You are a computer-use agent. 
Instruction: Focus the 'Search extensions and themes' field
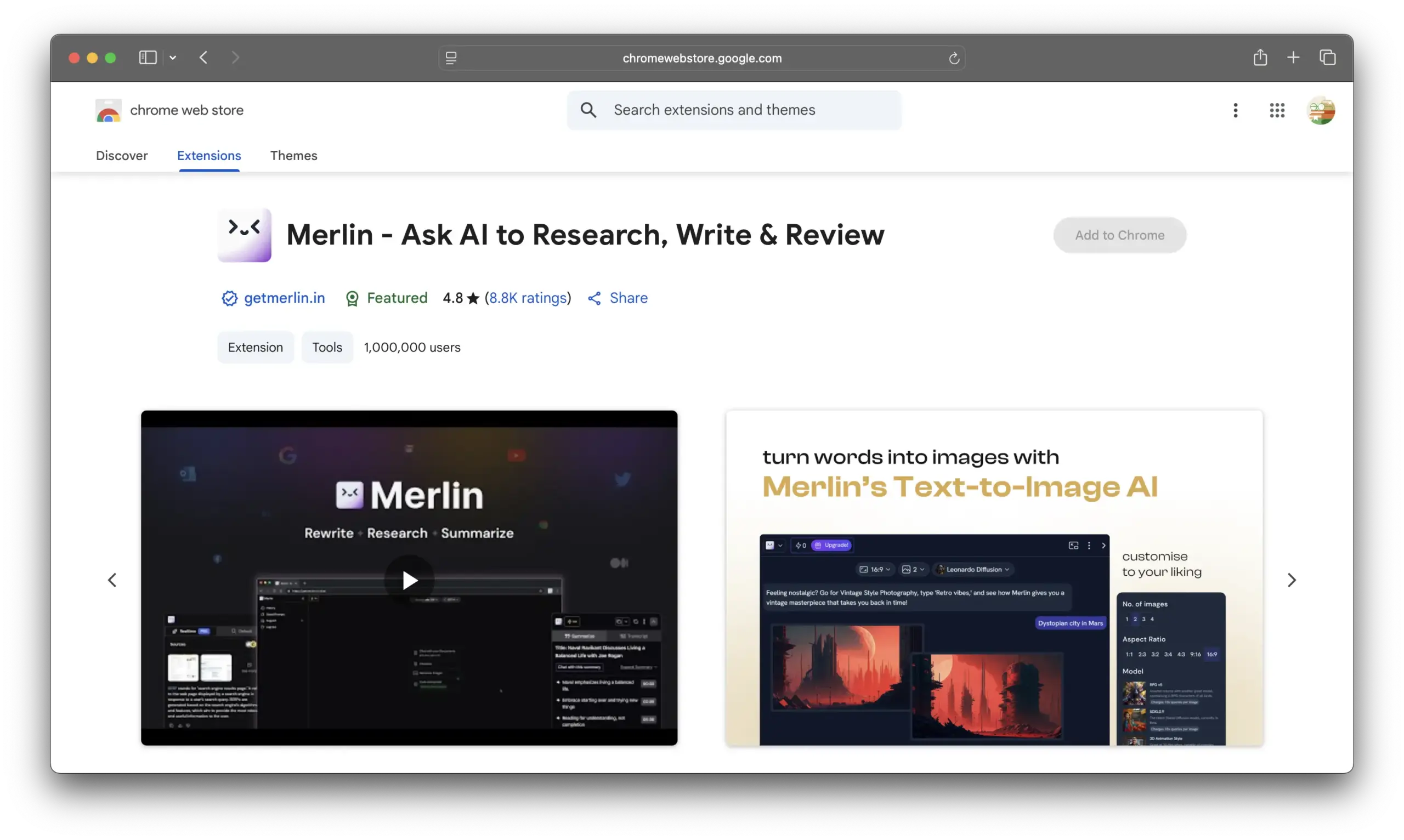pyautogui.click(x=734, y=110)
